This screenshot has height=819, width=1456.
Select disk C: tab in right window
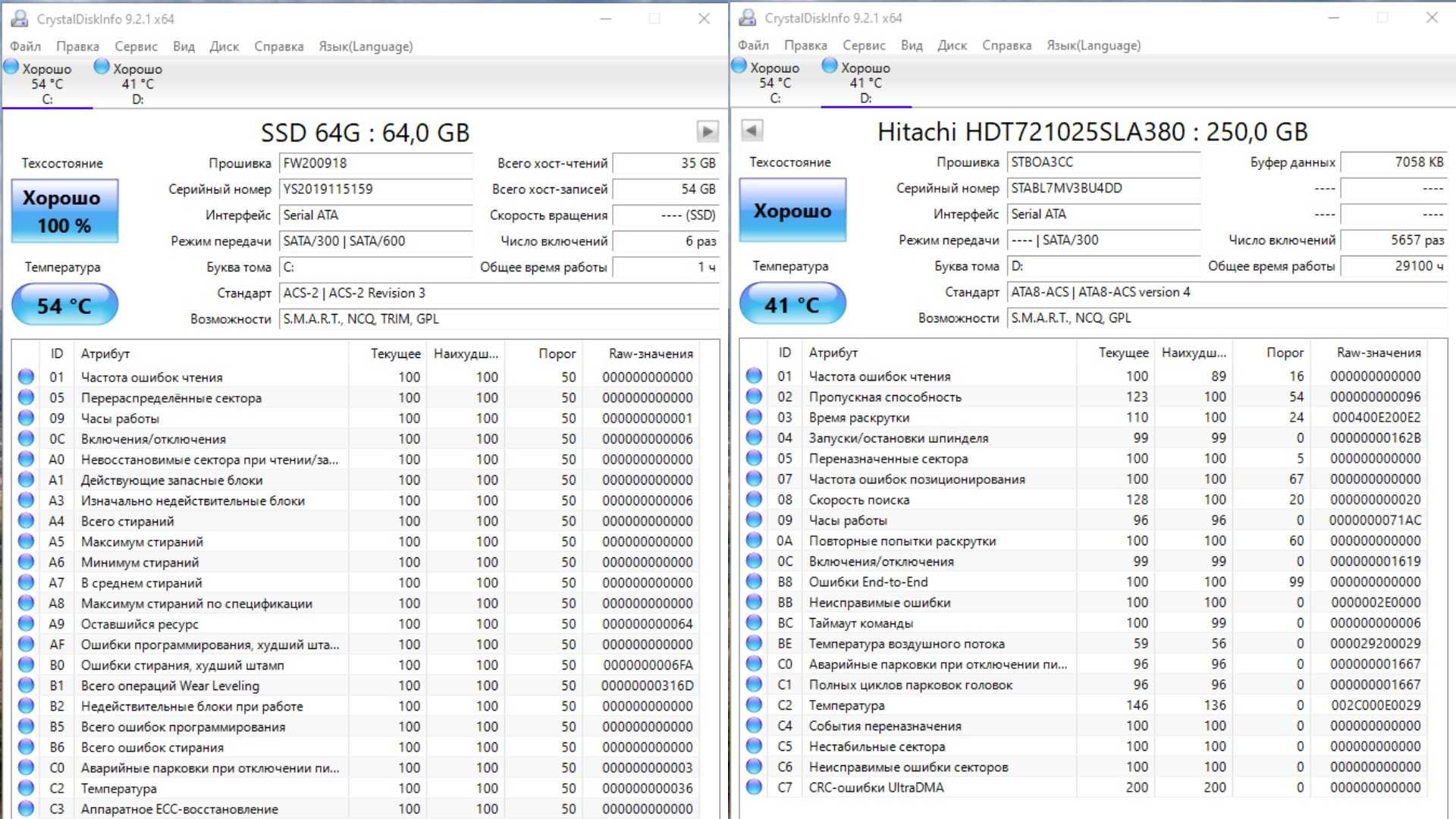pyautogui.click(x=775, y=83)
